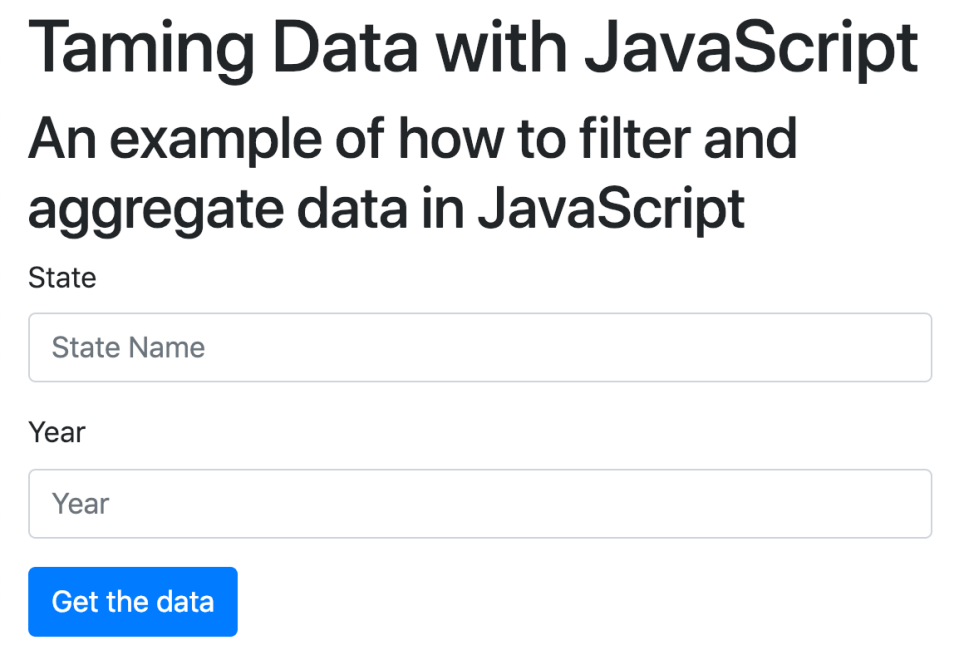Screen dimensions: 959x655
Task: Click the main page title
Action: [x=473, y=47]
